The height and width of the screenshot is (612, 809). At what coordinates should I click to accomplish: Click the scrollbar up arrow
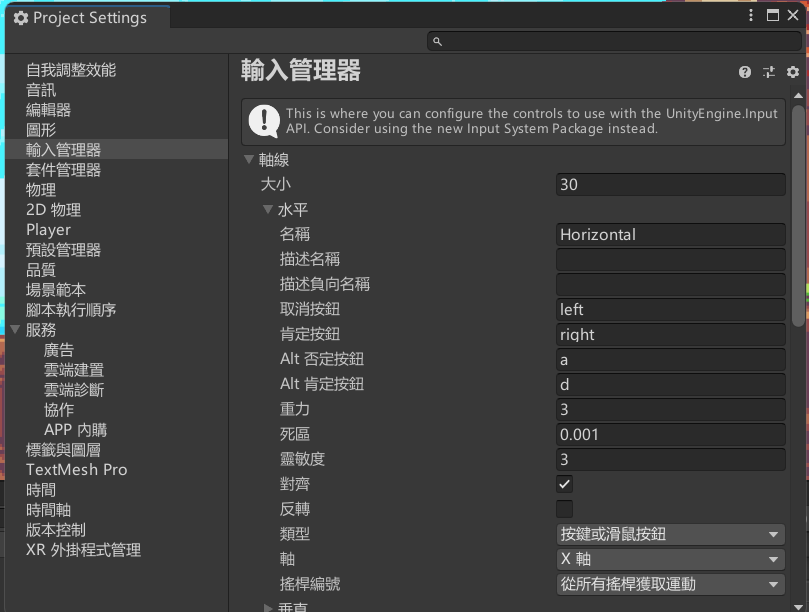[798, 95]
